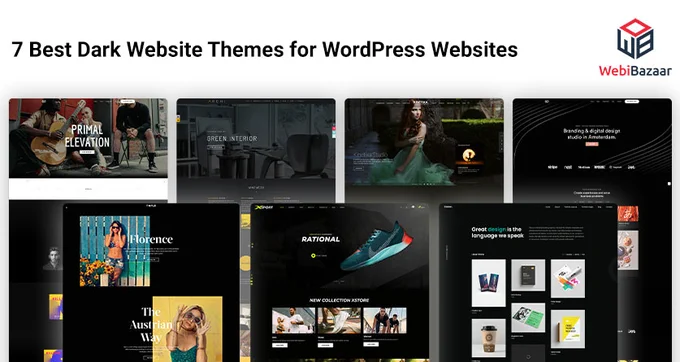The image size is (680, 362).
Task: Click the woman with sunflowers image
Action: click(115, 251)
